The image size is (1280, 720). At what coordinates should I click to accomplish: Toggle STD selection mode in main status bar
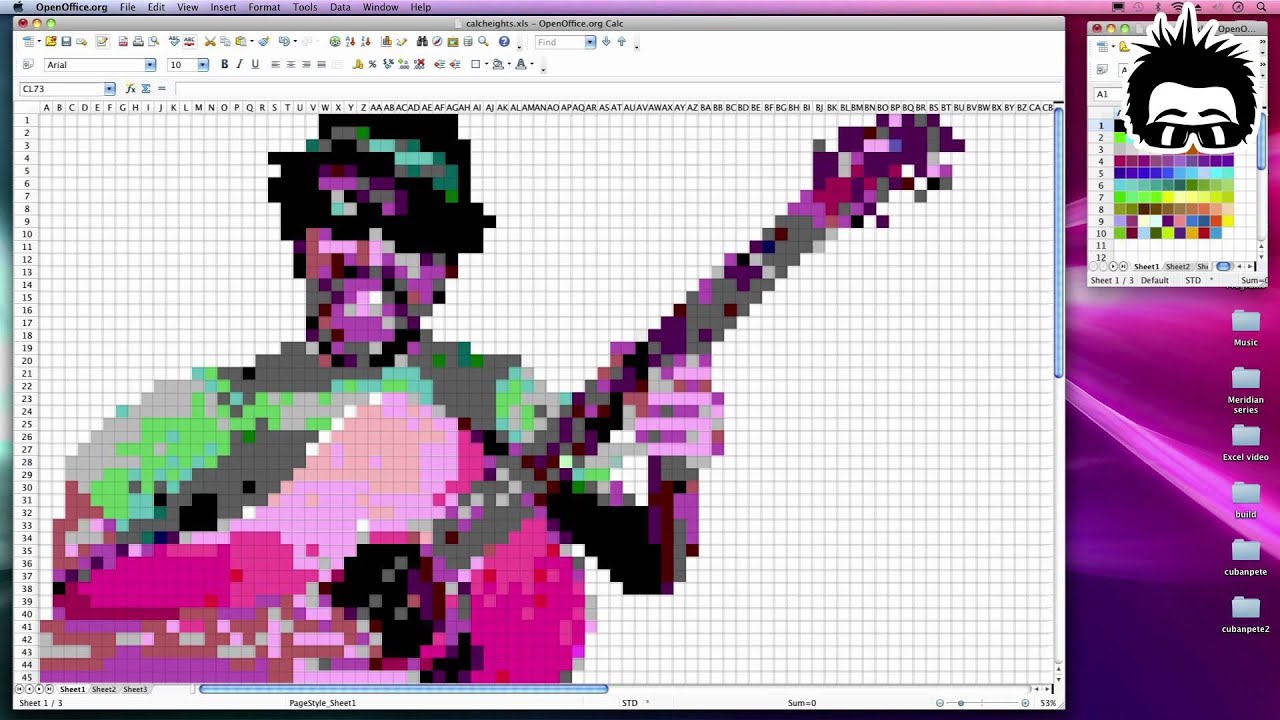pos(630,703)
